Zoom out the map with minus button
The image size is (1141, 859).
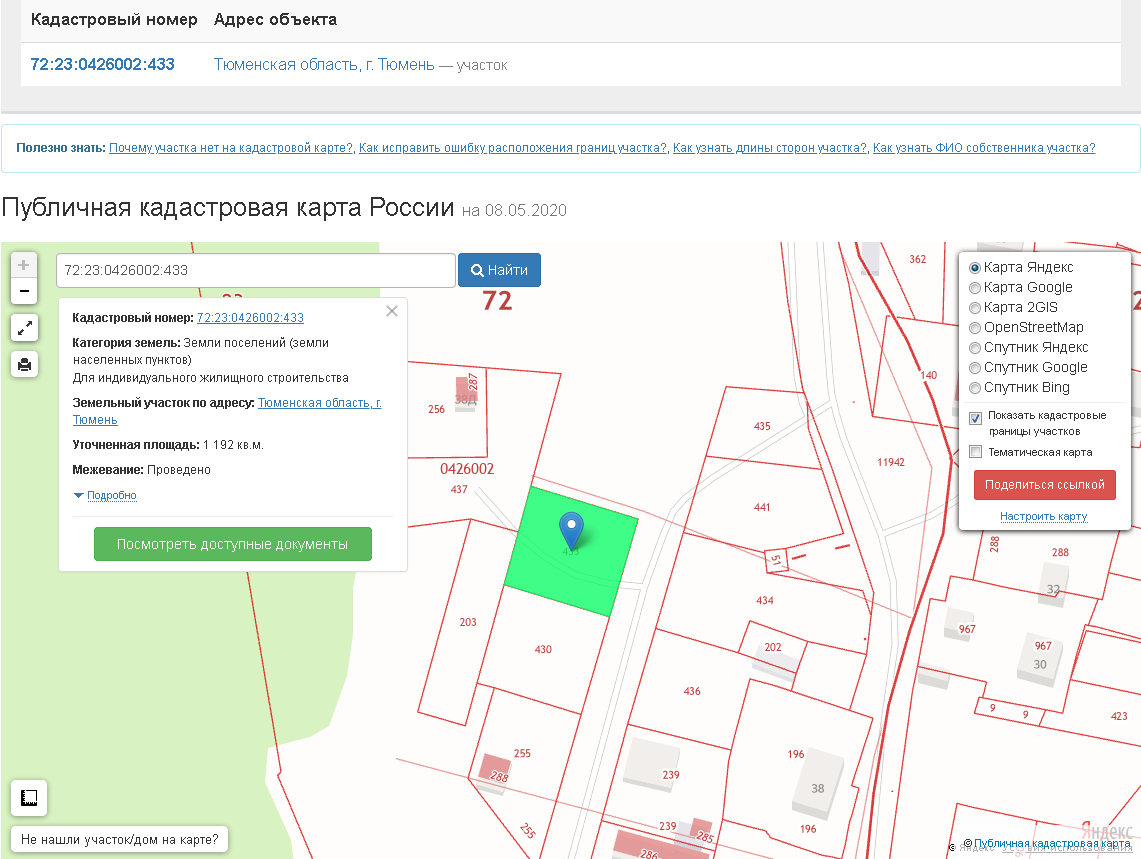click(24, 291)
